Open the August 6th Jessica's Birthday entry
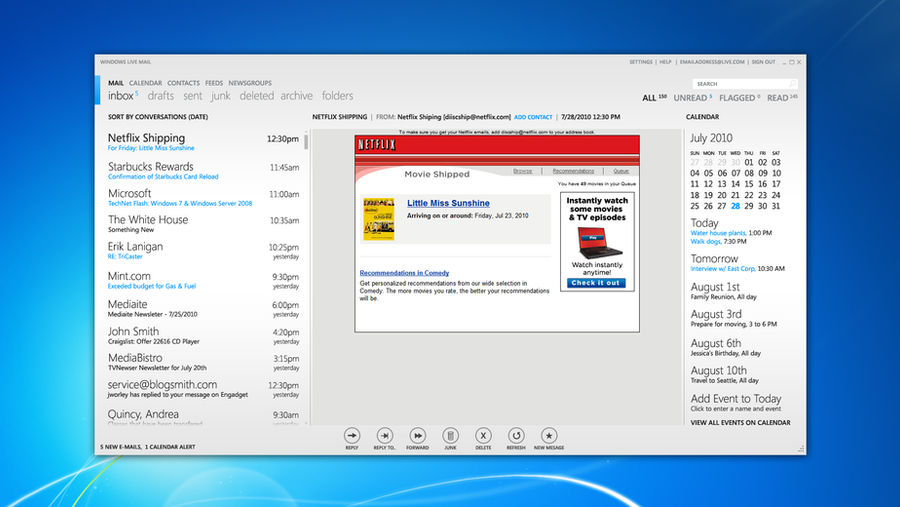 [x=726, y=347]
